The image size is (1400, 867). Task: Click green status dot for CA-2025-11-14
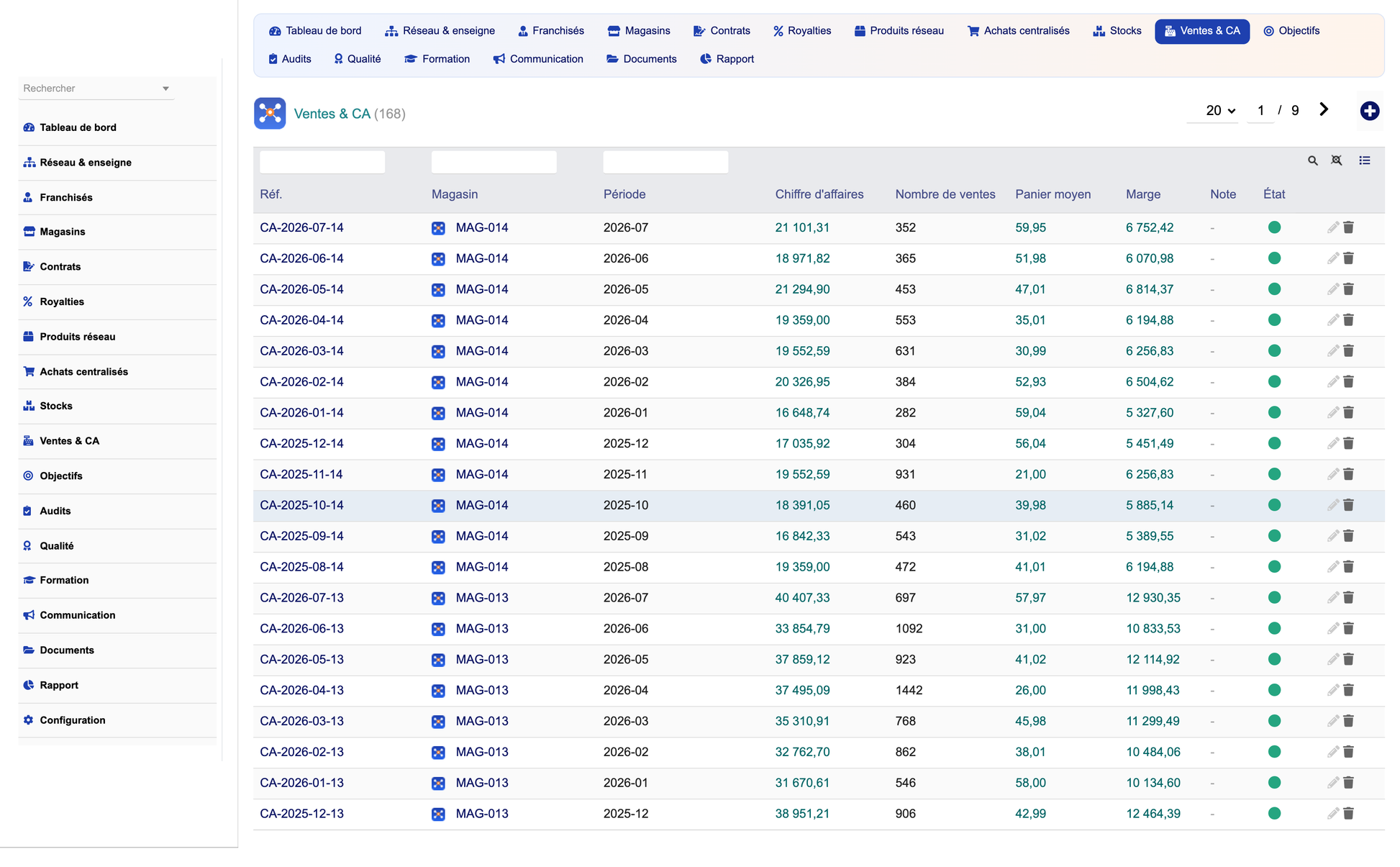(x=1274, y=474)
